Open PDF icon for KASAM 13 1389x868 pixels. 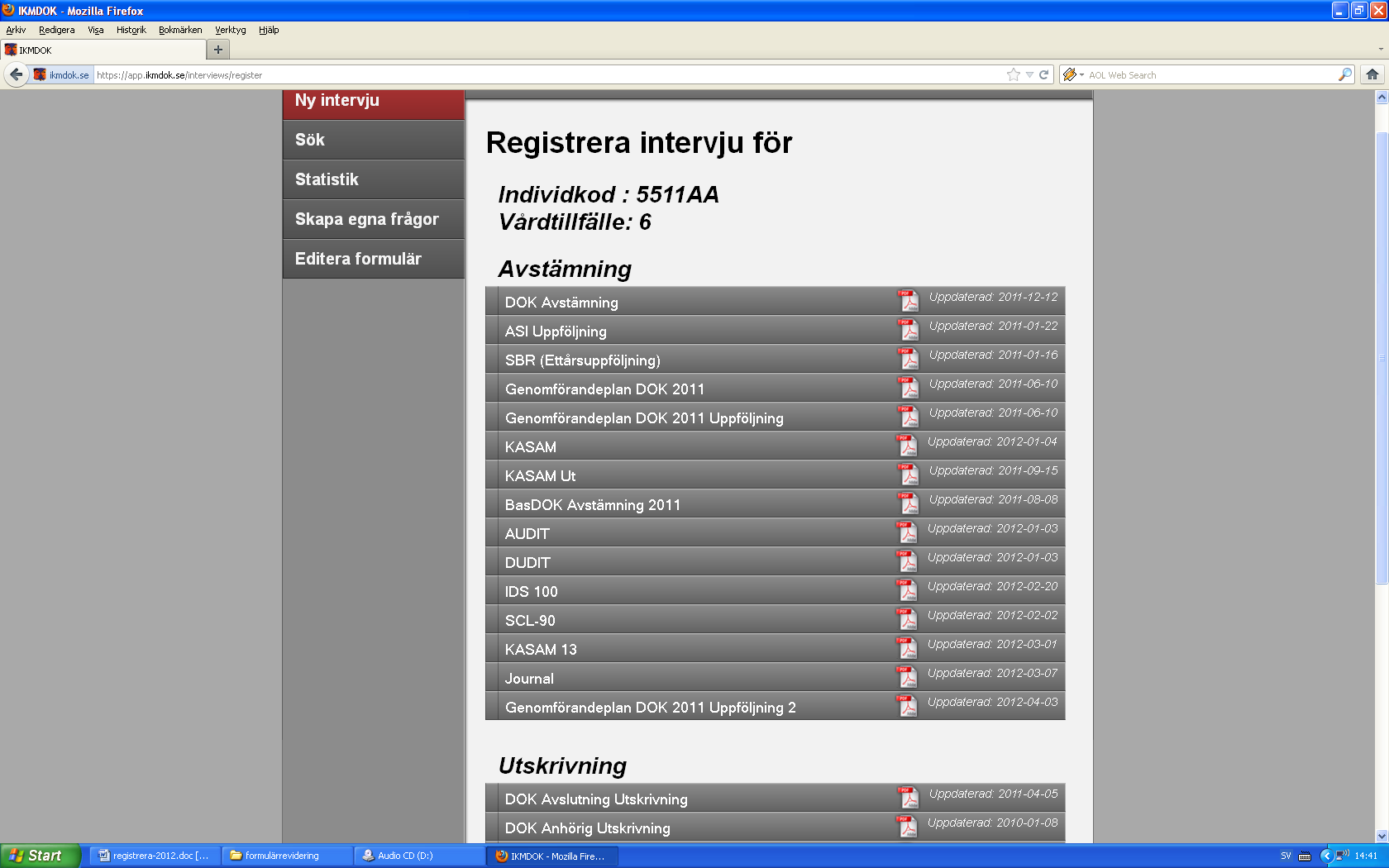(908, 648)
